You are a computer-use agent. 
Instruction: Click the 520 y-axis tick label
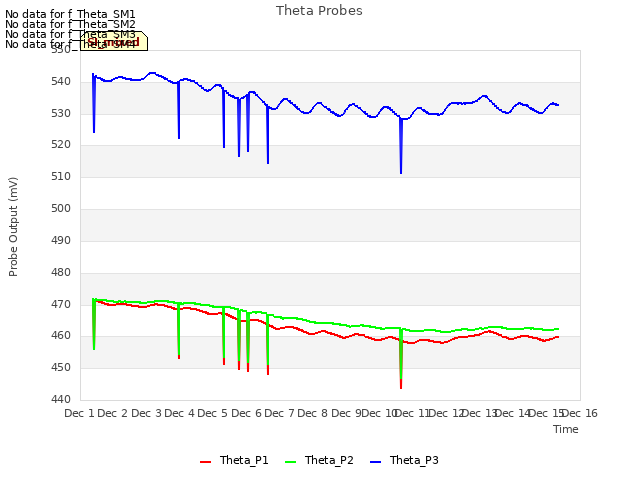(61, 144)
